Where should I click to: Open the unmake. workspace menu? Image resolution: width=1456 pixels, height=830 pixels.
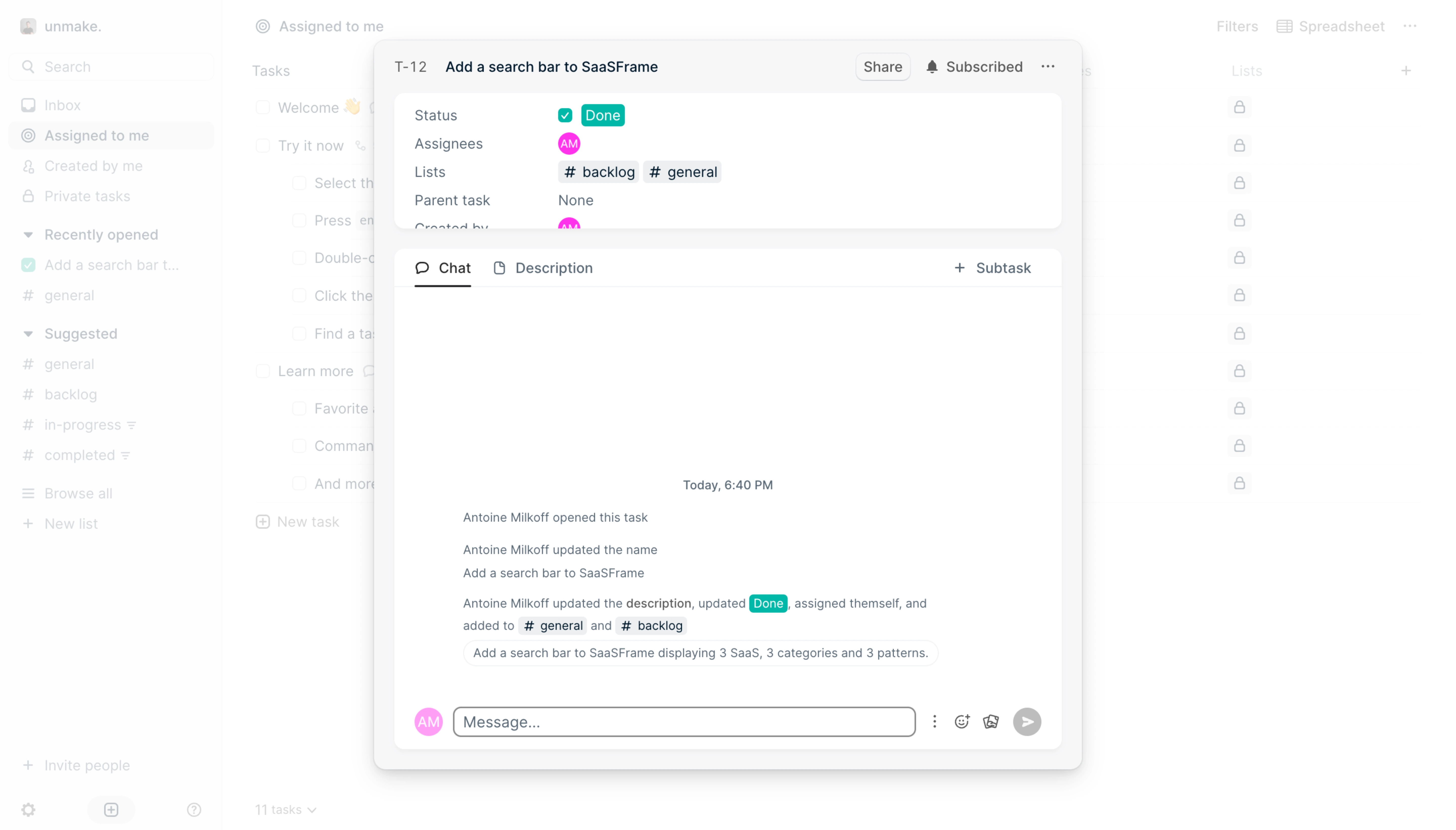coord(61,26)
